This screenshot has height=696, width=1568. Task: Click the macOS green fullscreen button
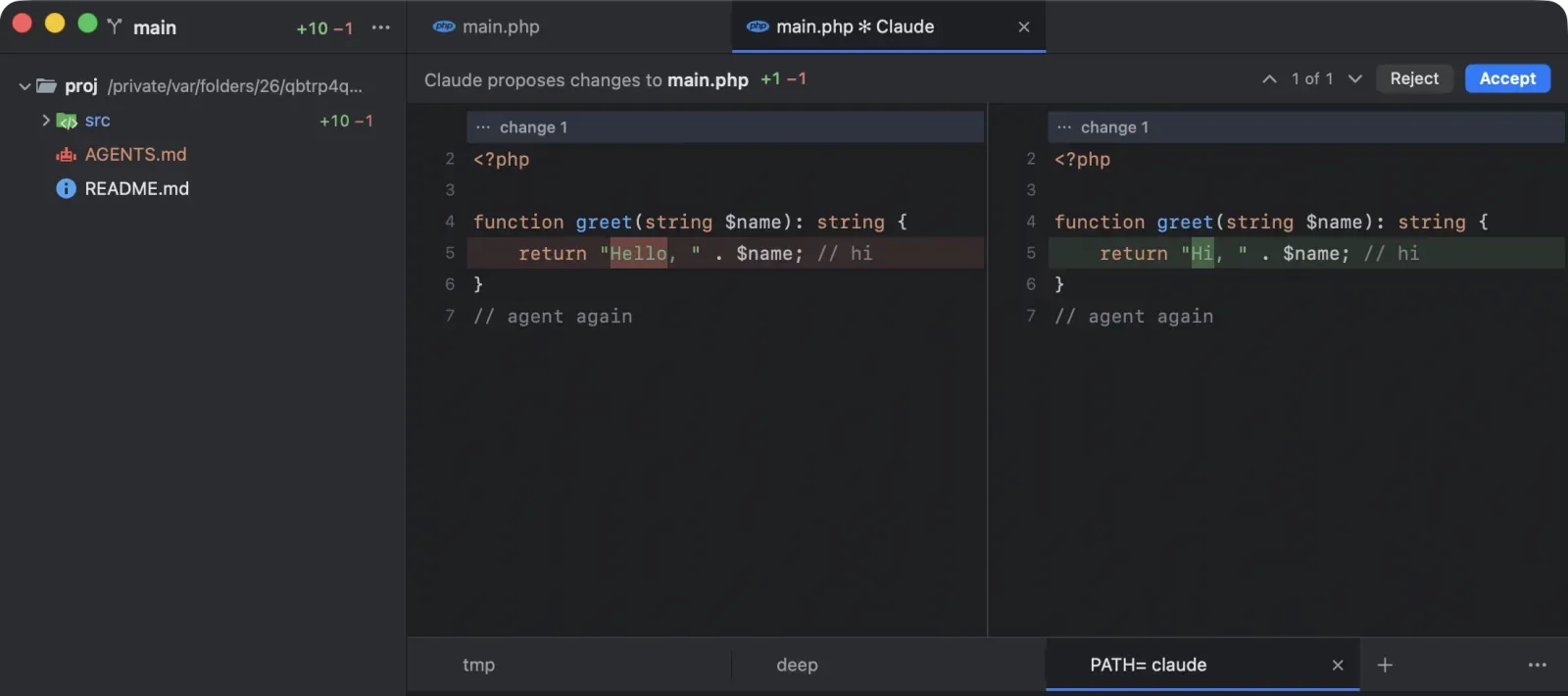pyautogui.click(x=87, y=23)
